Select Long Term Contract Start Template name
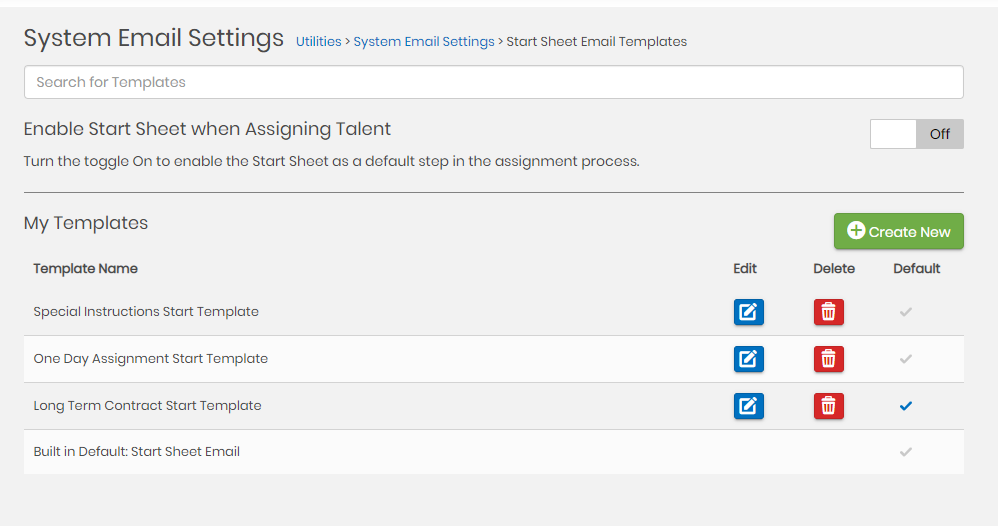 [x=147, y=406]
